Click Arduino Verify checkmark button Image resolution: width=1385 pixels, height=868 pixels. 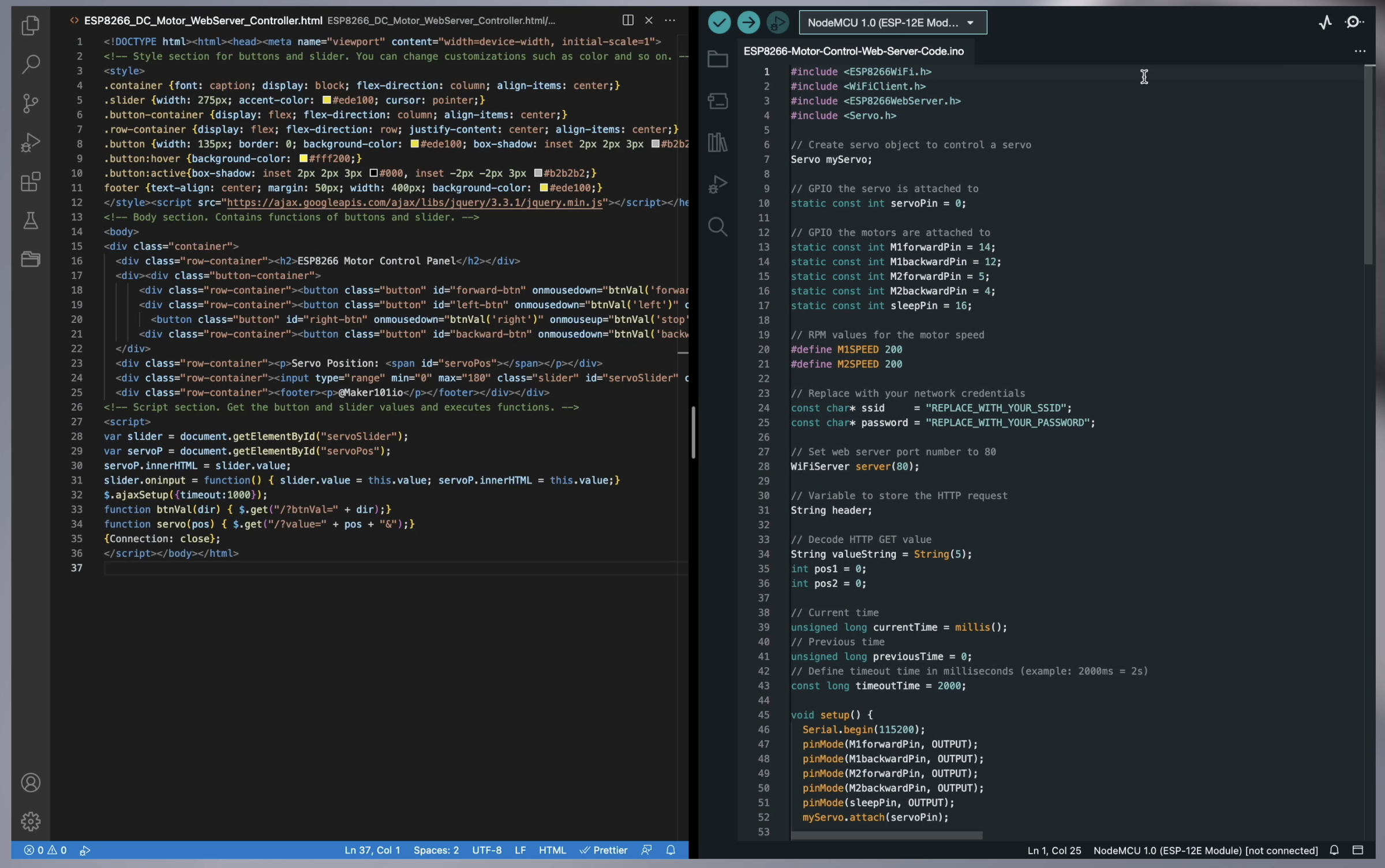(719, 23)
